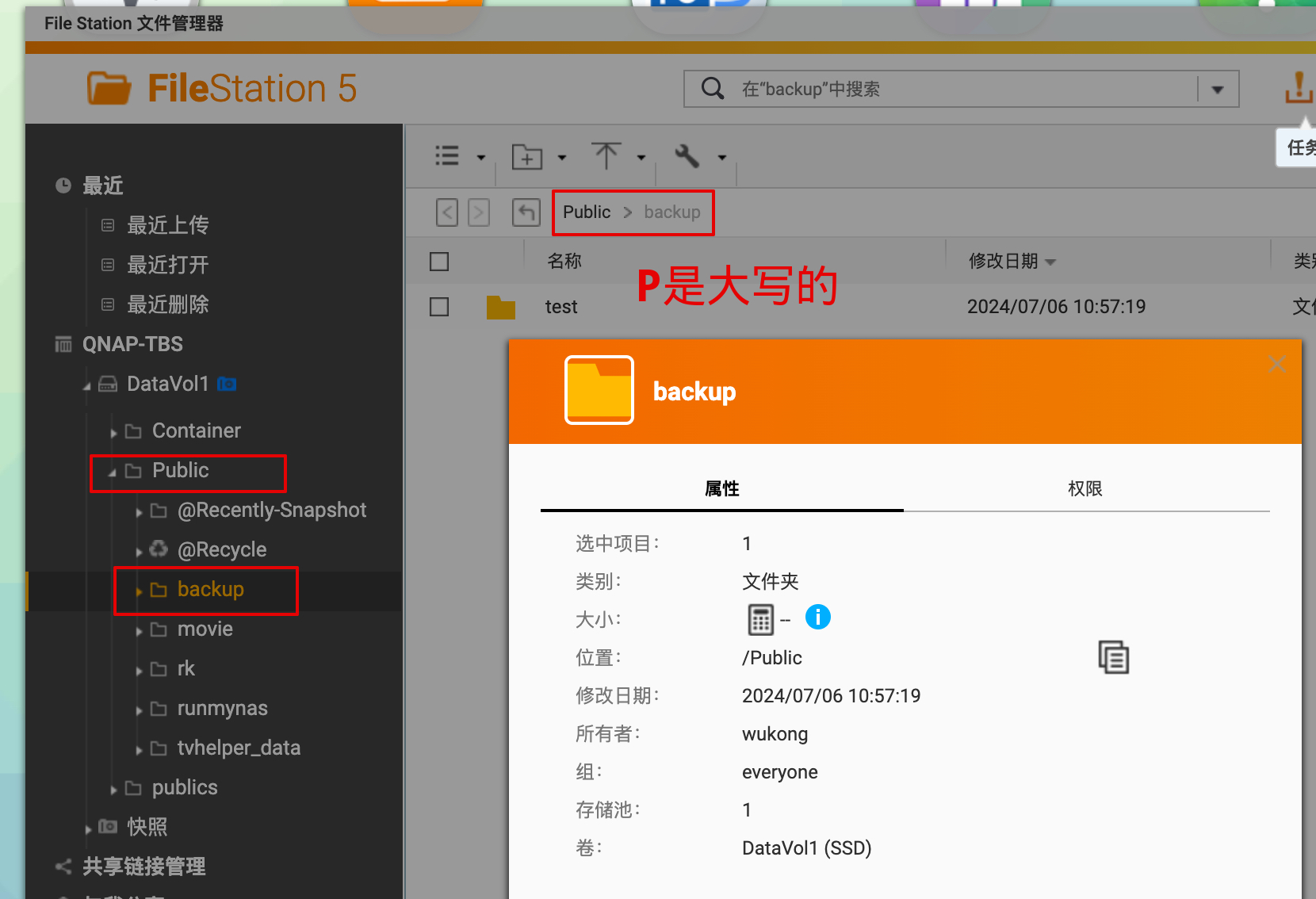This screenshot has width=1316, height=899.
Task: Open the upload dropdown arrow
Action: pyautogui.click(x=641, y=157)
